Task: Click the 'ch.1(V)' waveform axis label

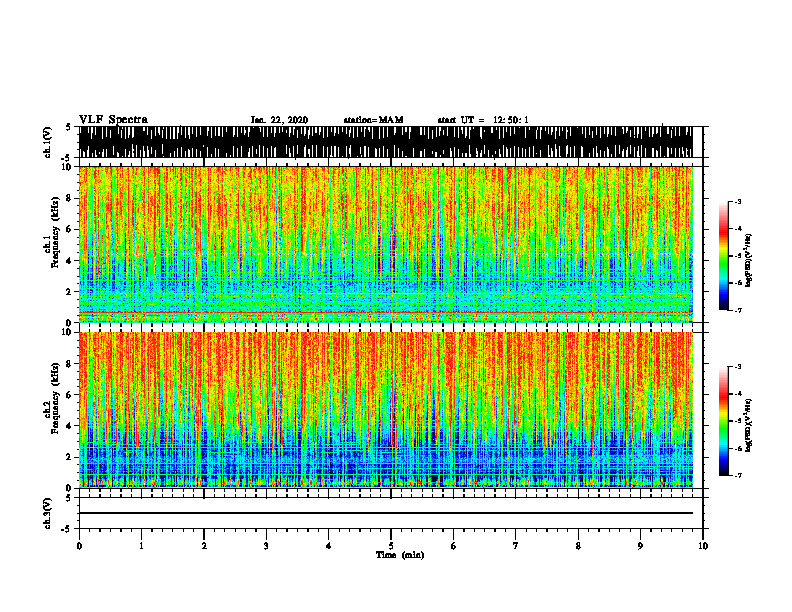Action: [x=47, y=142]
